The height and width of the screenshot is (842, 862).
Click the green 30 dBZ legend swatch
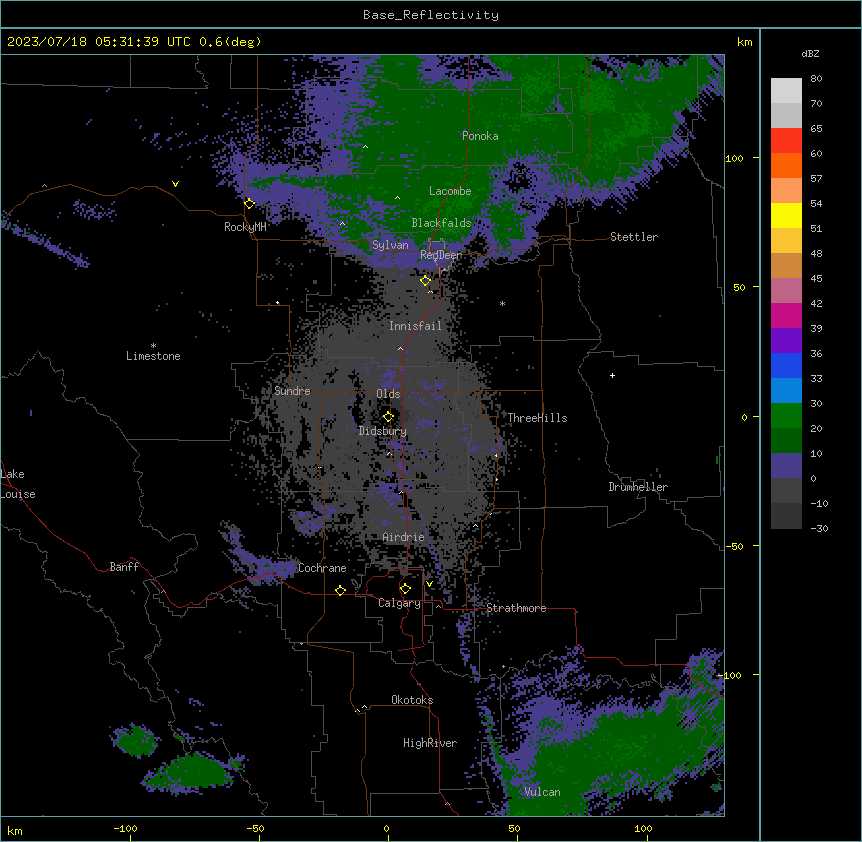[786, 416]
